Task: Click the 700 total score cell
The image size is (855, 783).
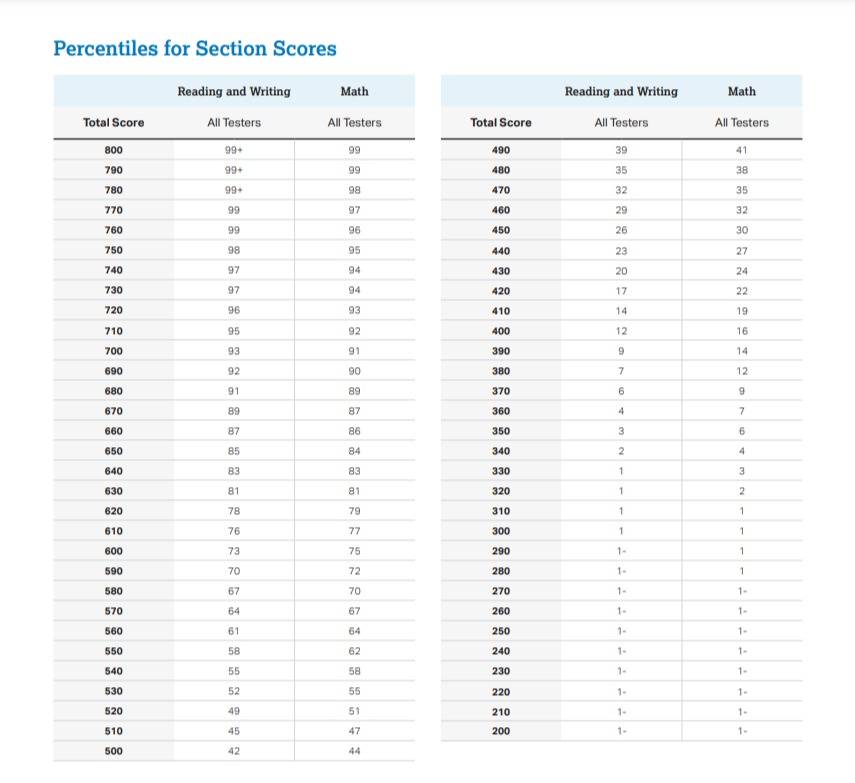Action: pos(113,351)
